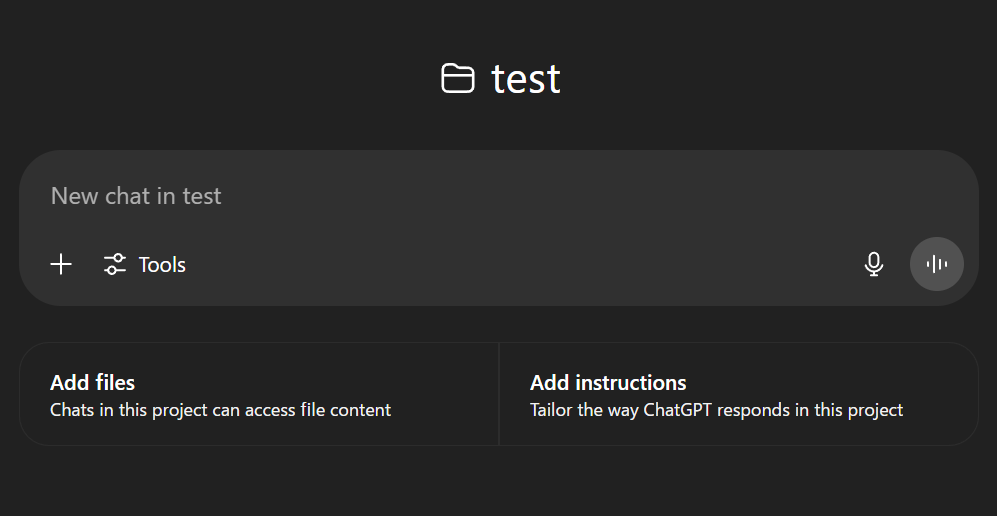
Task: Change the project icon via folder glyph
Action: 457,79
